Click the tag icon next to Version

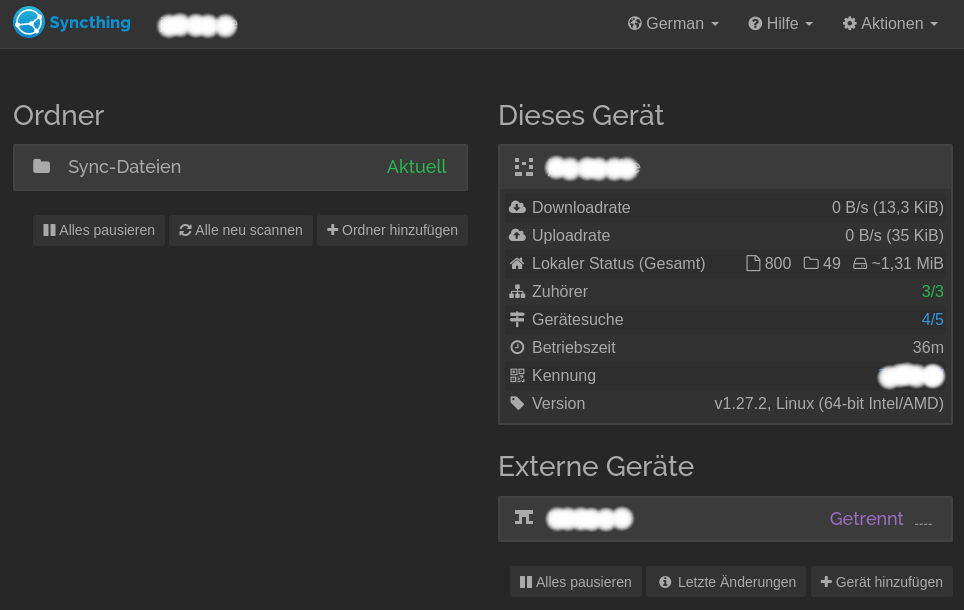tap(517, 404)
